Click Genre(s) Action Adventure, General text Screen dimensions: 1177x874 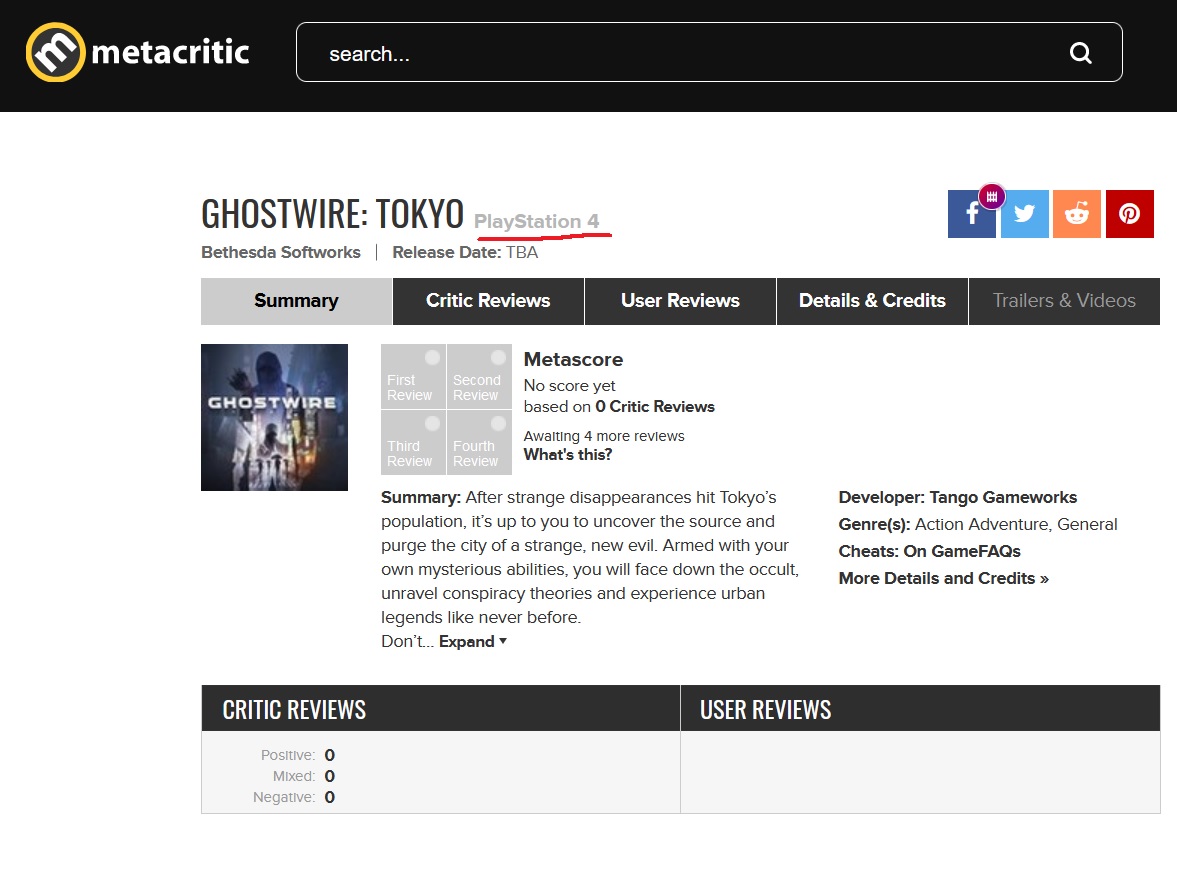coord(978,524)
